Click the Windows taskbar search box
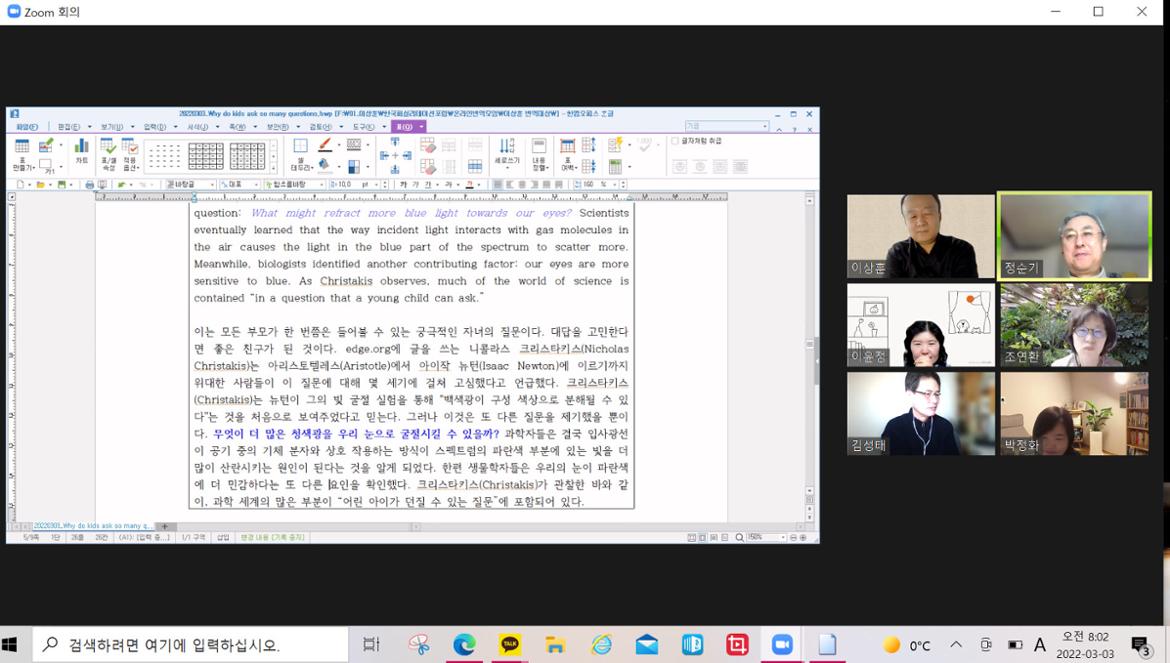Viewport: 1170px width, 663px height. 190,645
